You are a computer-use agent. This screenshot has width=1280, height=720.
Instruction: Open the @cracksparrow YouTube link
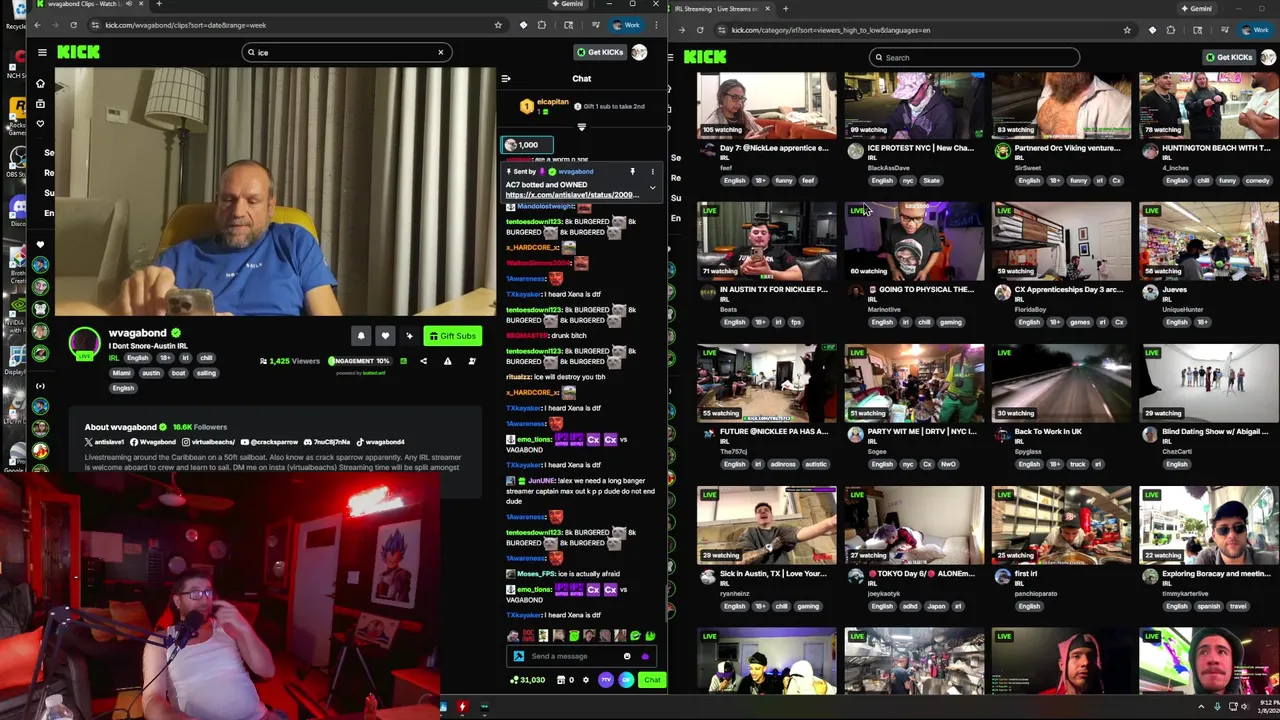[269, 442]
